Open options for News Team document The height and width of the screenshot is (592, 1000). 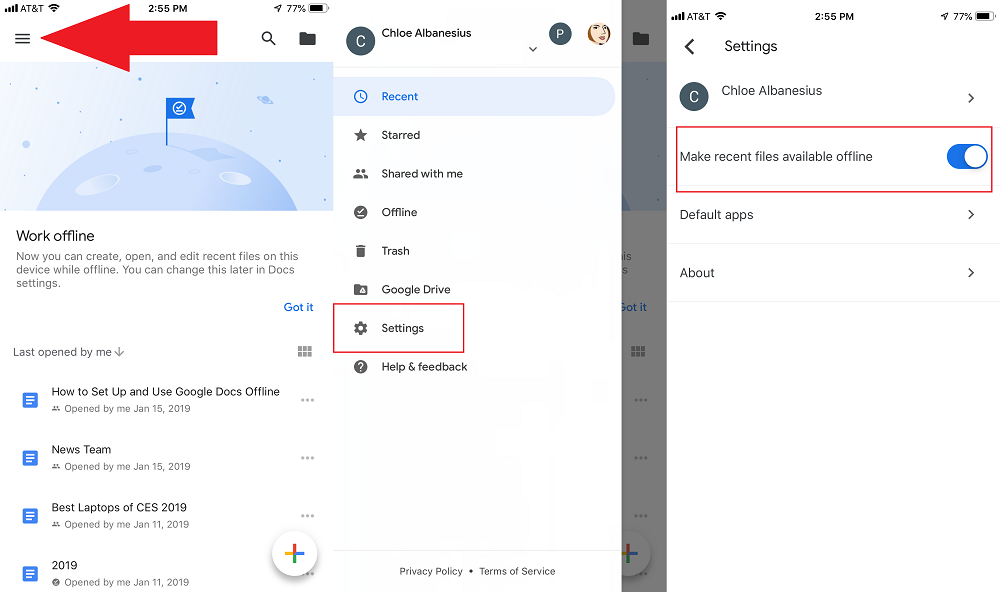(307, 458)
